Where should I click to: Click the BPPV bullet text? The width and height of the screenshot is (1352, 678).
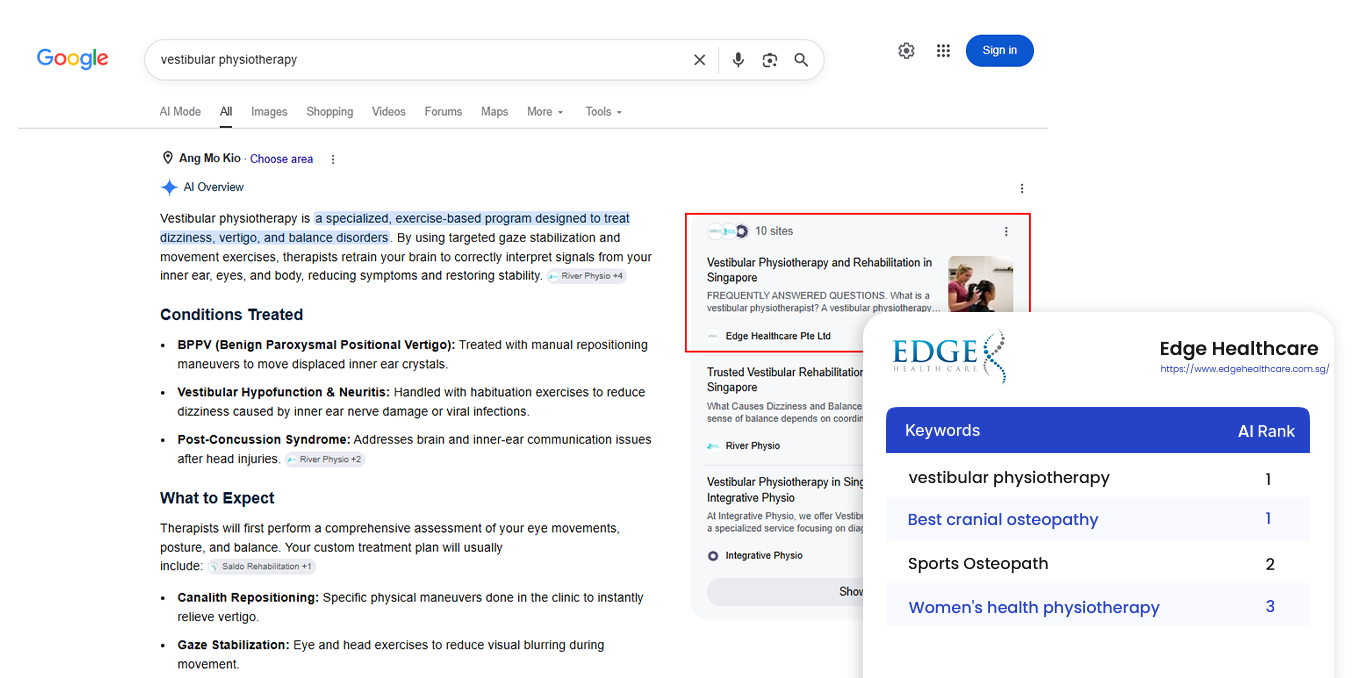[412, 354]
